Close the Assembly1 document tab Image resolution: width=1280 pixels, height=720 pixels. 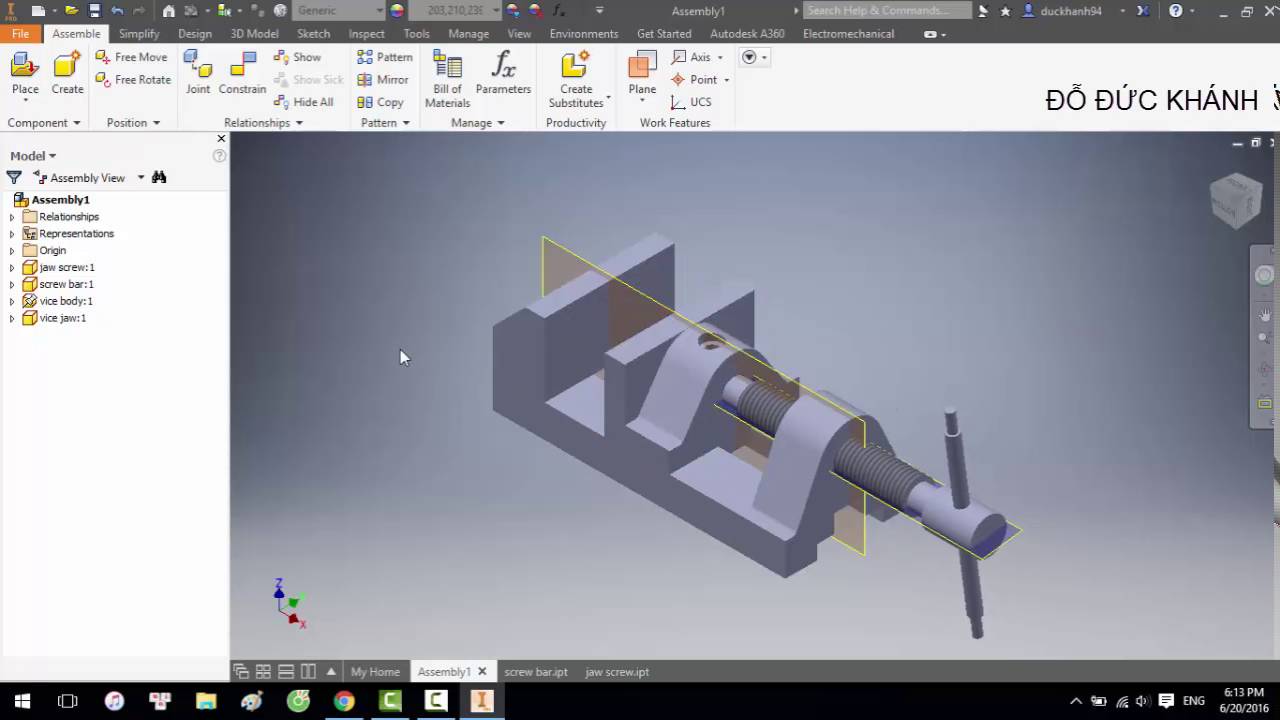(482, 672)
